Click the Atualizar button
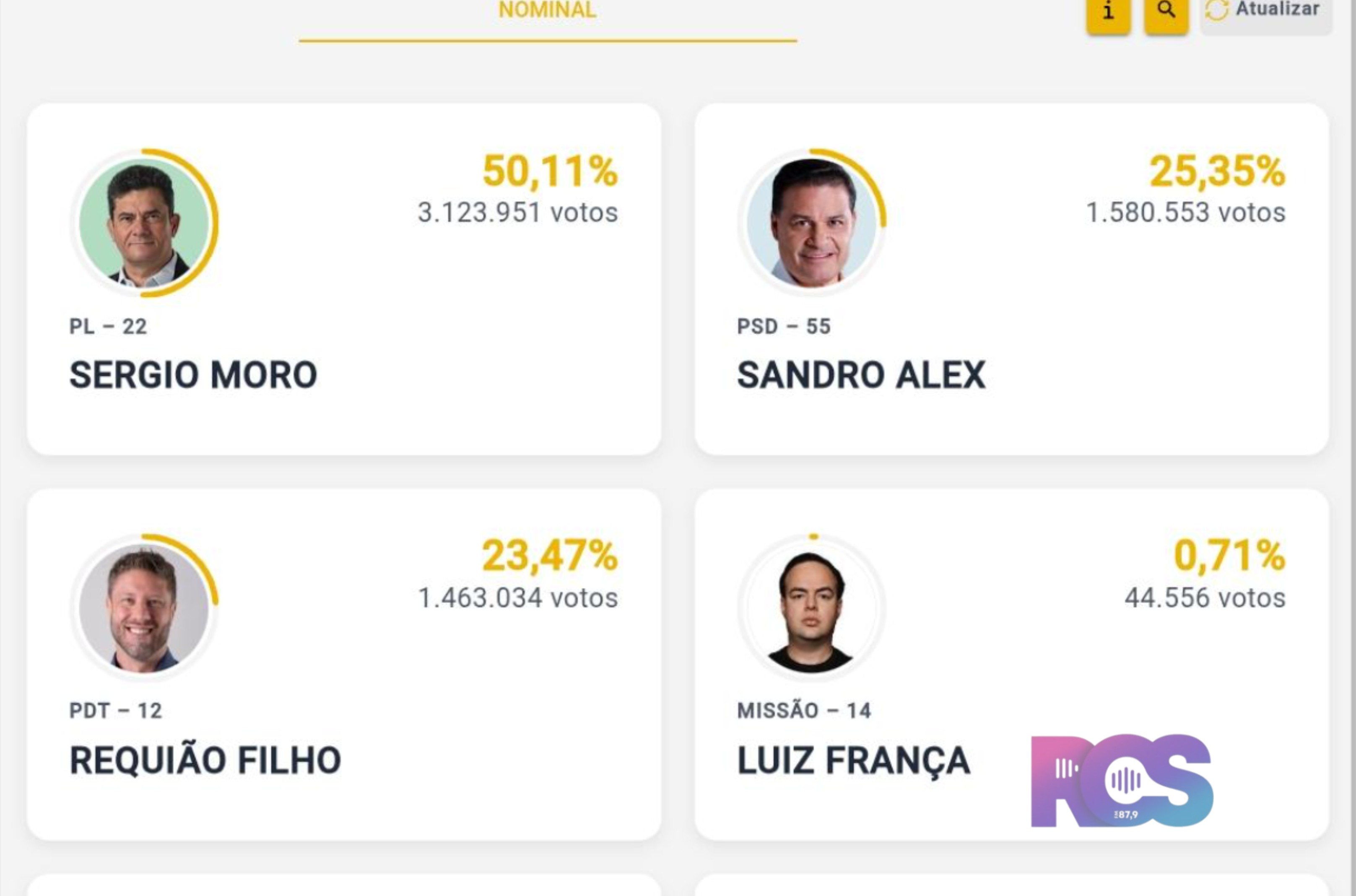This screenshot has width=1356, height=896. [1266, 16]
